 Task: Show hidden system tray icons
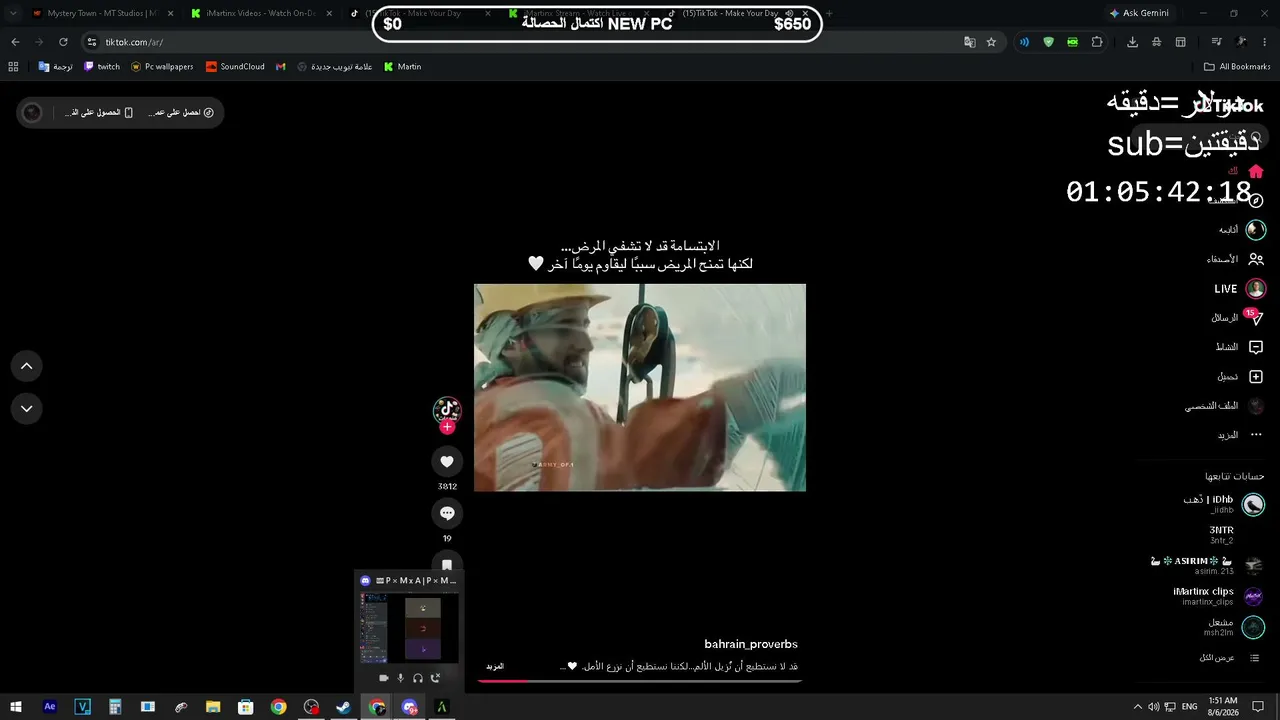click(x=1138, y=707)
